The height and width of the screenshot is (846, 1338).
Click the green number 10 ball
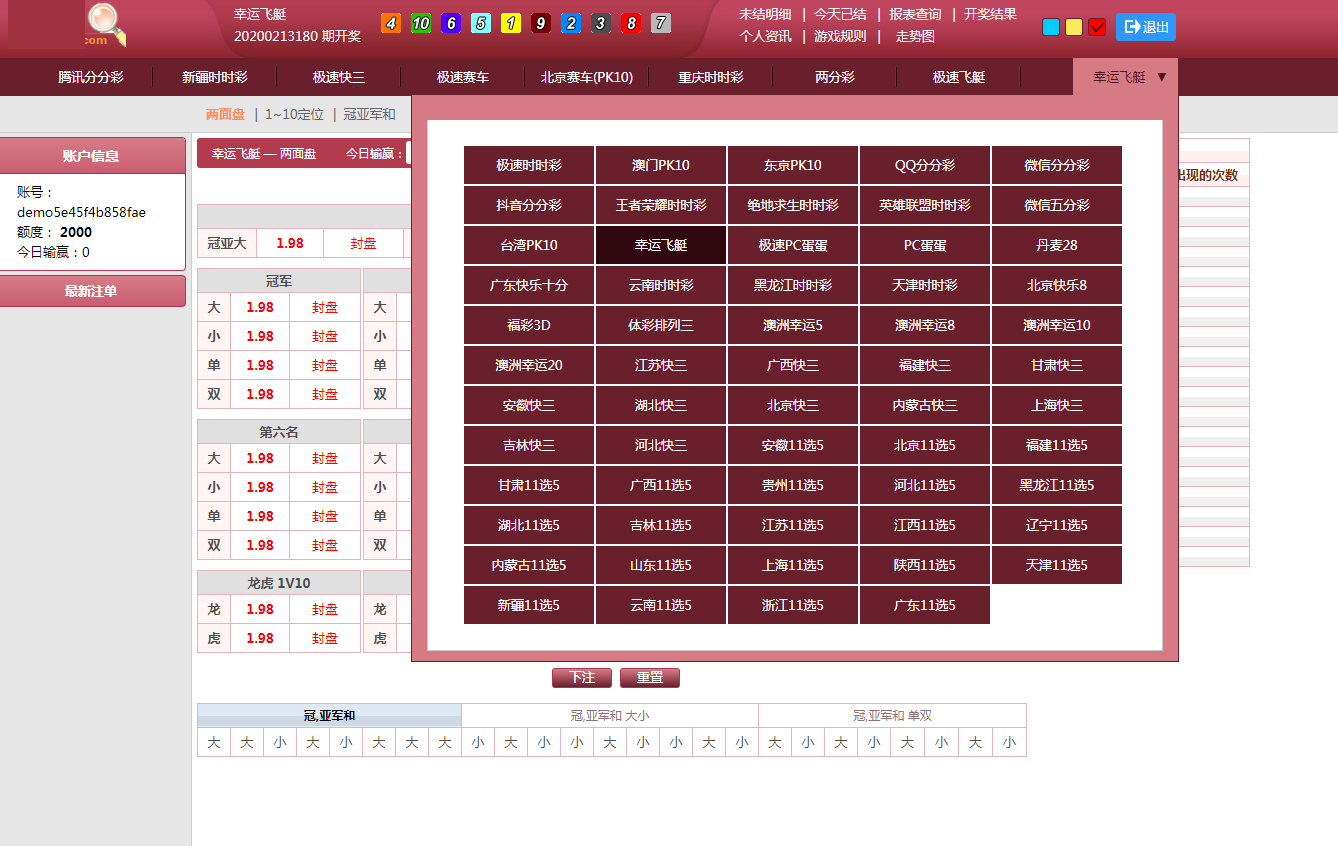421,23
